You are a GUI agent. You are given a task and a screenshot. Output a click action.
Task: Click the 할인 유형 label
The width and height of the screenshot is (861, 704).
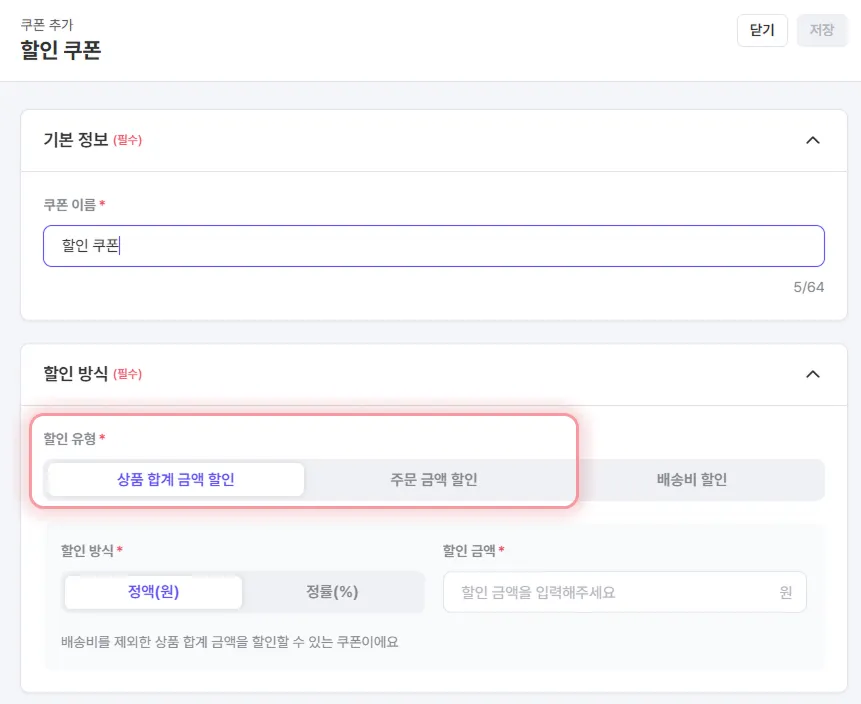click(70, 438)
